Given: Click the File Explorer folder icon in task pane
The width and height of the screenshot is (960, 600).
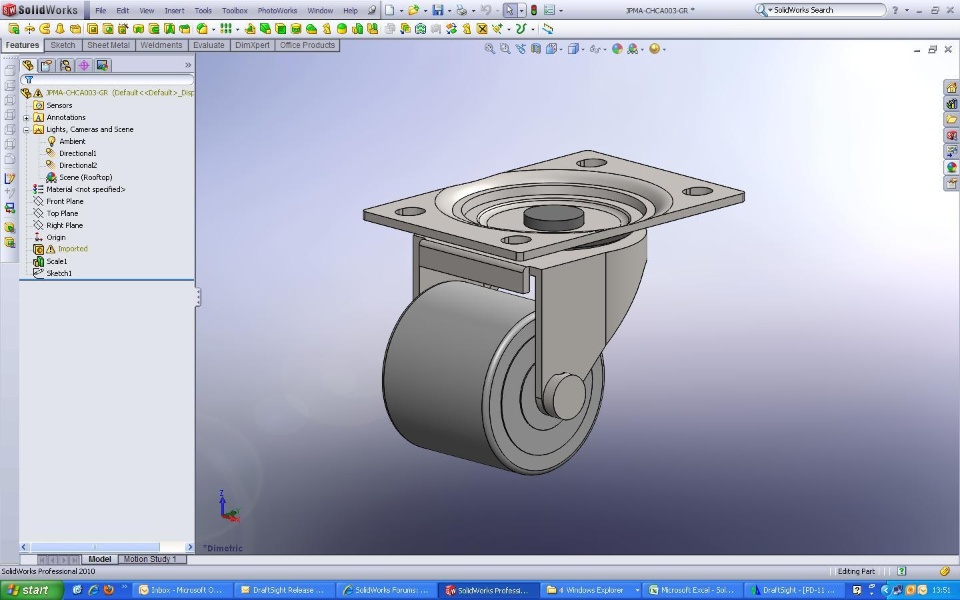Looking at the screenshot, I should click(951, 120).
